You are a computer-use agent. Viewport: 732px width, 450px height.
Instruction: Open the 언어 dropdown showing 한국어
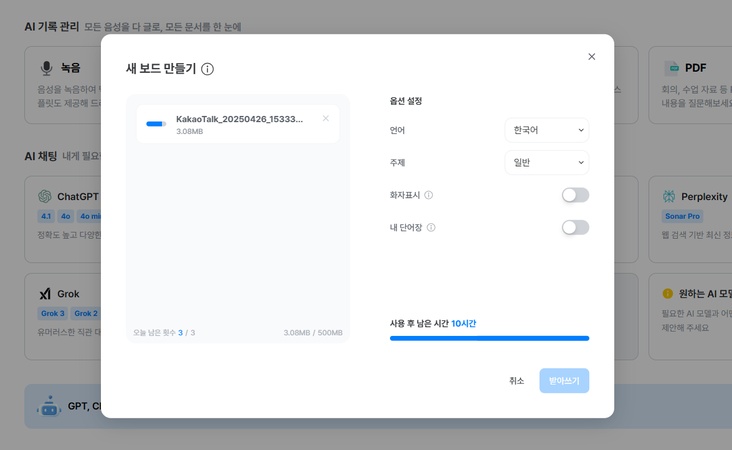click(547, 130)
